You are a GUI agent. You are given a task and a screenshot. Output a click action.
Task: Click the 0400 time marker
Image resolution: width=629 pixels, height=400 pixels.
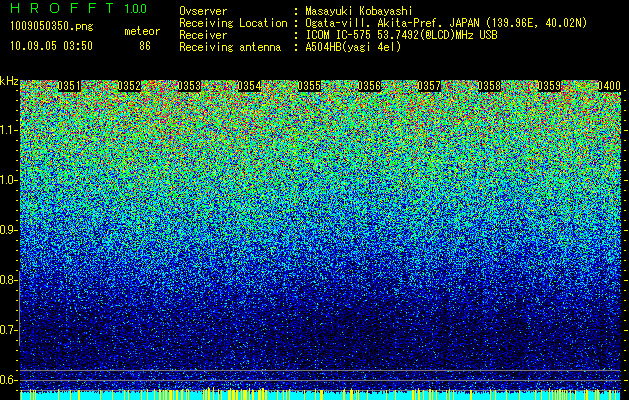point(609,86)
